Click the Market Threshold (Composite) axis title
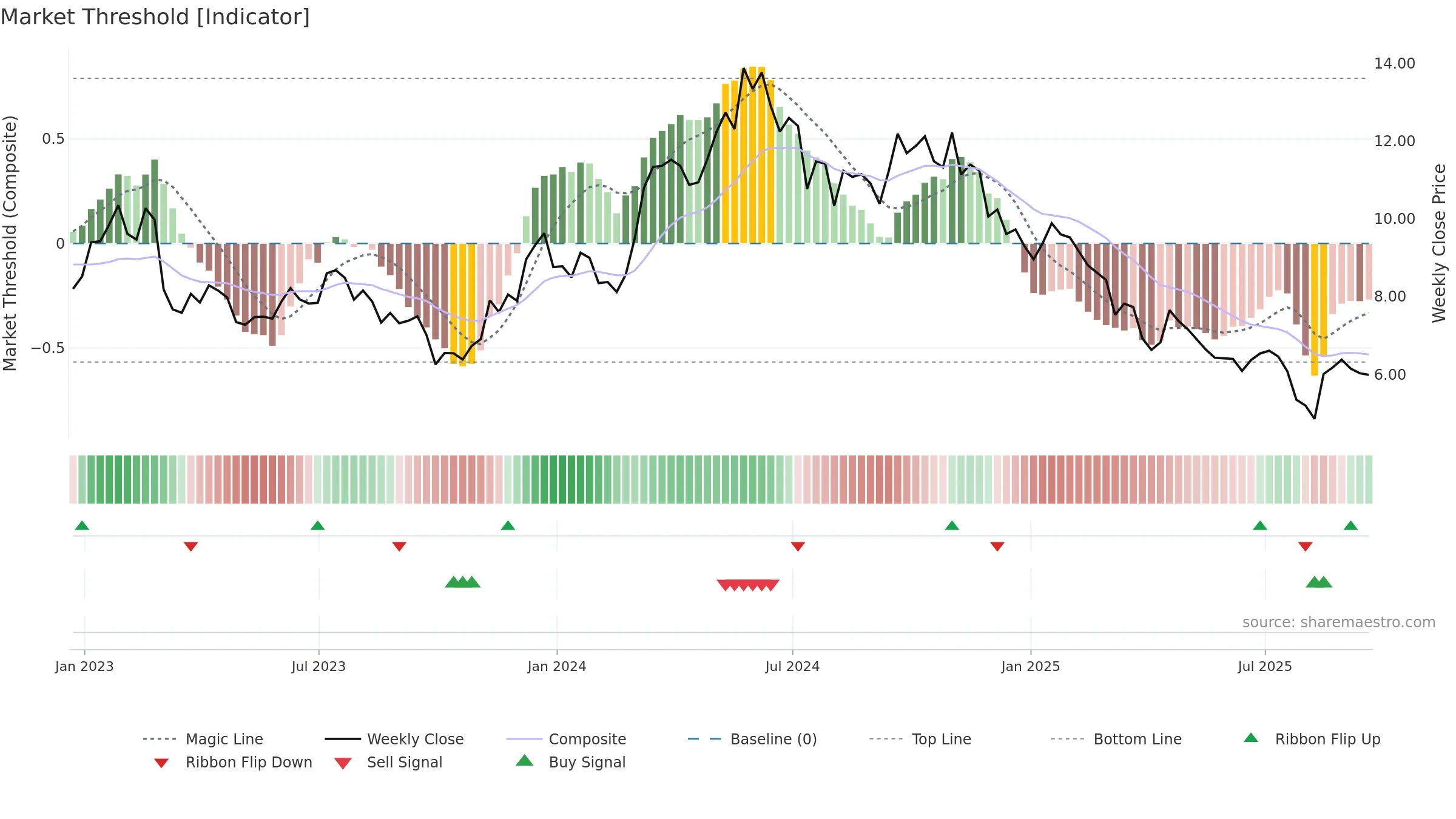Screen dimensions: 1456x819 pos(10,243)
